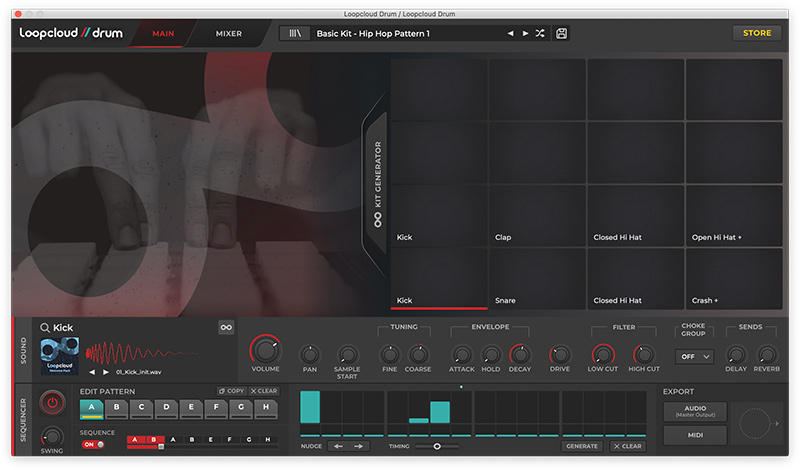Viewport: 800px width, 470px height.
Task: Click the kick sample artwork thumbnail
Action: coord(60,356)
